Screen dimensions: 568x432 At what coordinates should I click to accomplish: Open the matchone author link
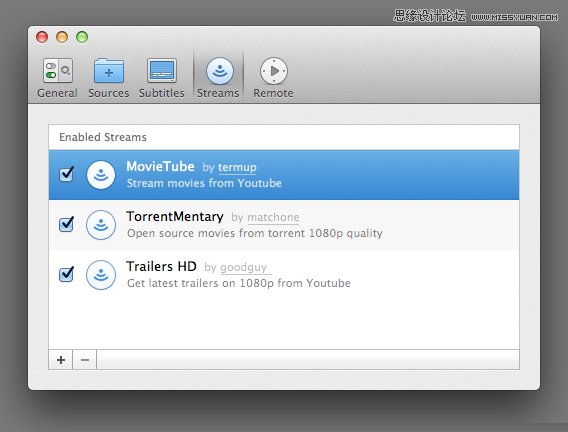(273, 217)
